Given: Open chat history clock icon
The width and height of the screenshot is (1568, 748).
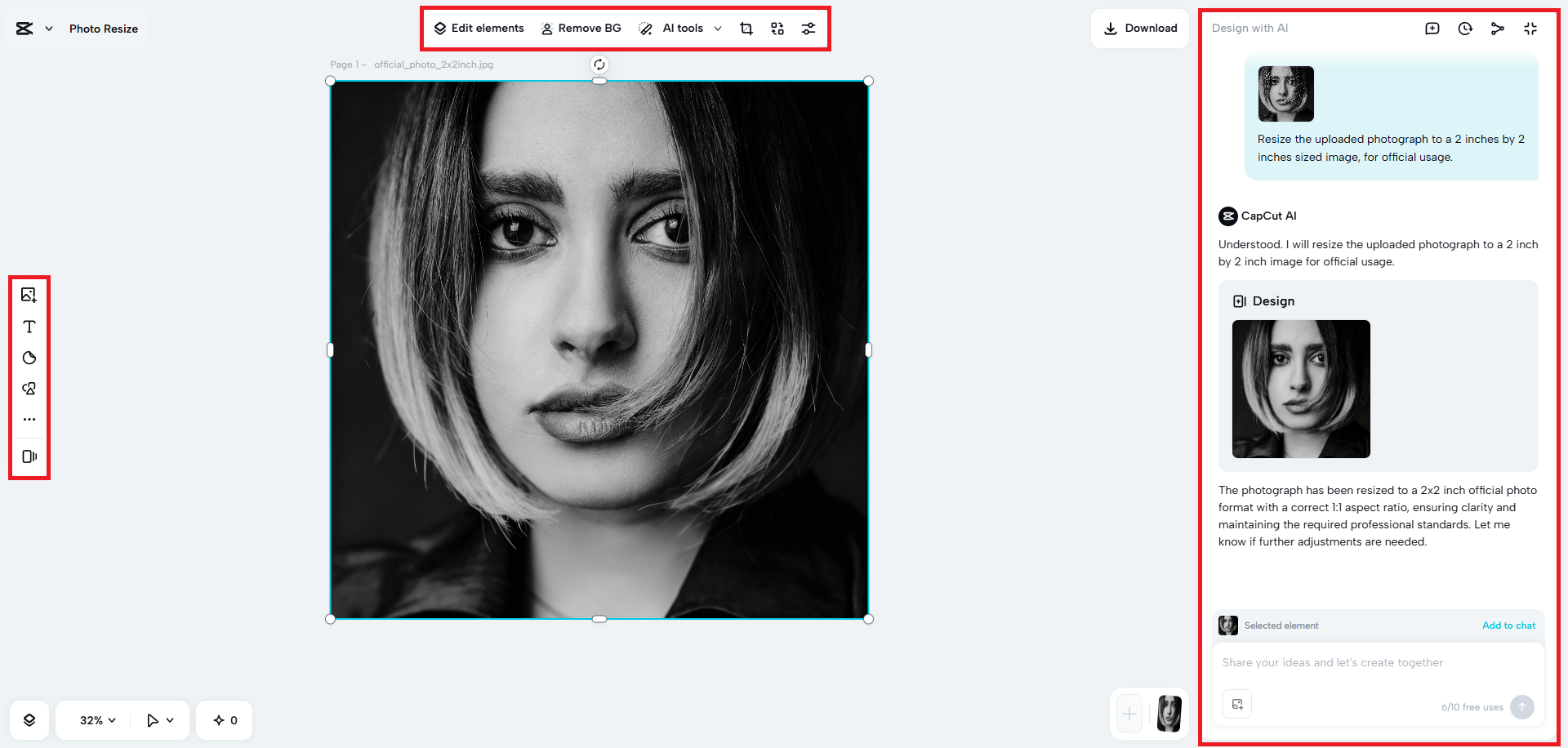Looking at the screenshot, I should 1465,29.
